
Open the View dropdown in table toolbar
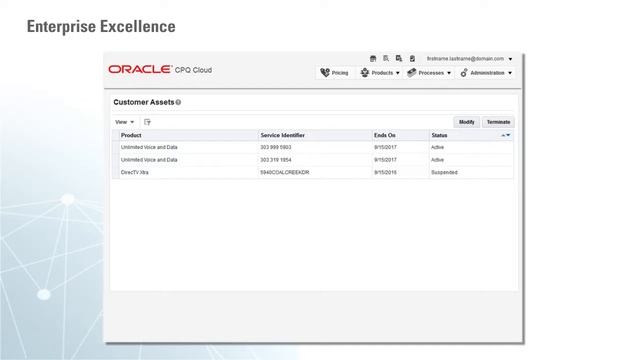pyautogui.click(x=124, y=122)
